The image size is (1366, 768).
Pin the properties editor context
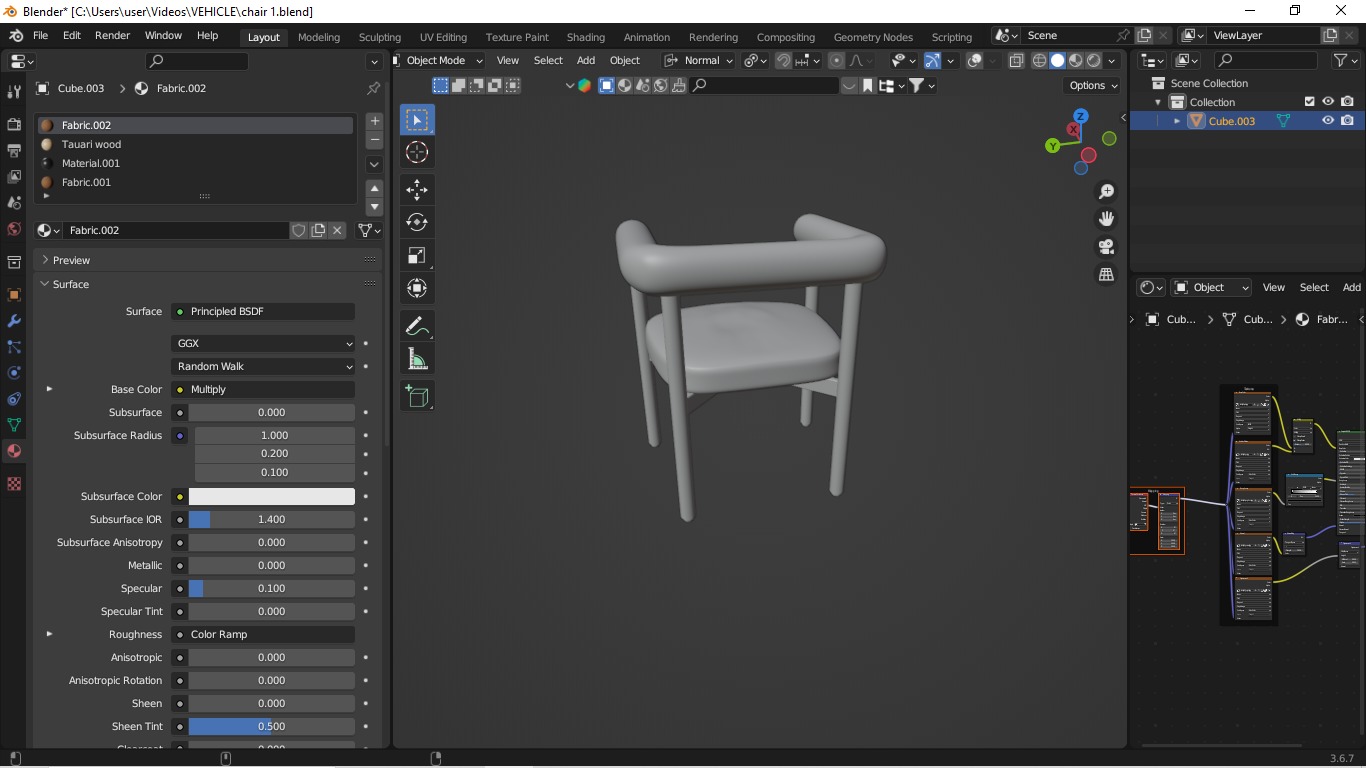pos(373,88)
